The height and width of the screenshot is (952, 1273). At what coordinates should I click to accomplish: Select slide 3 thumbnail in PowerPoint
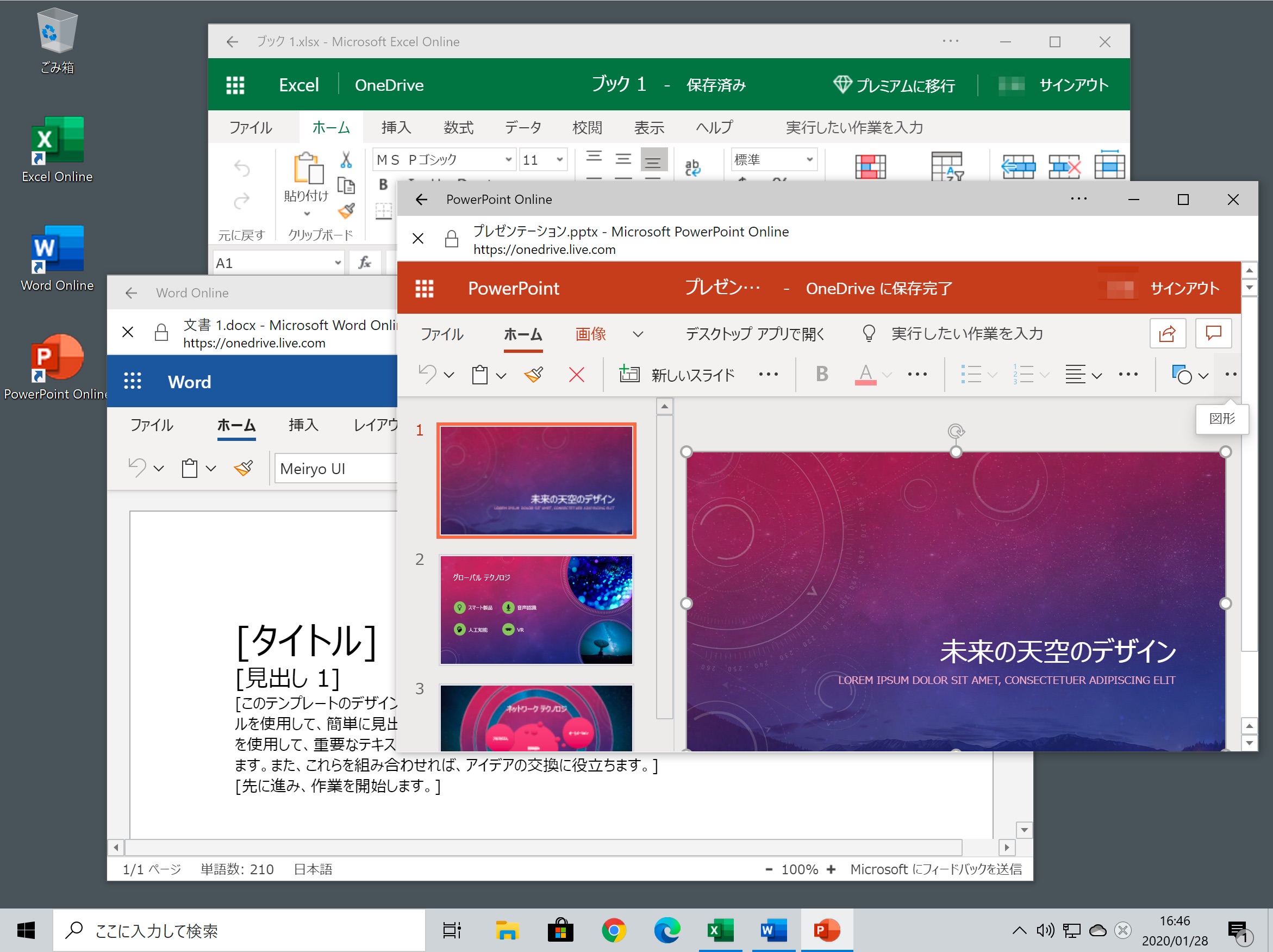(536, 717)
